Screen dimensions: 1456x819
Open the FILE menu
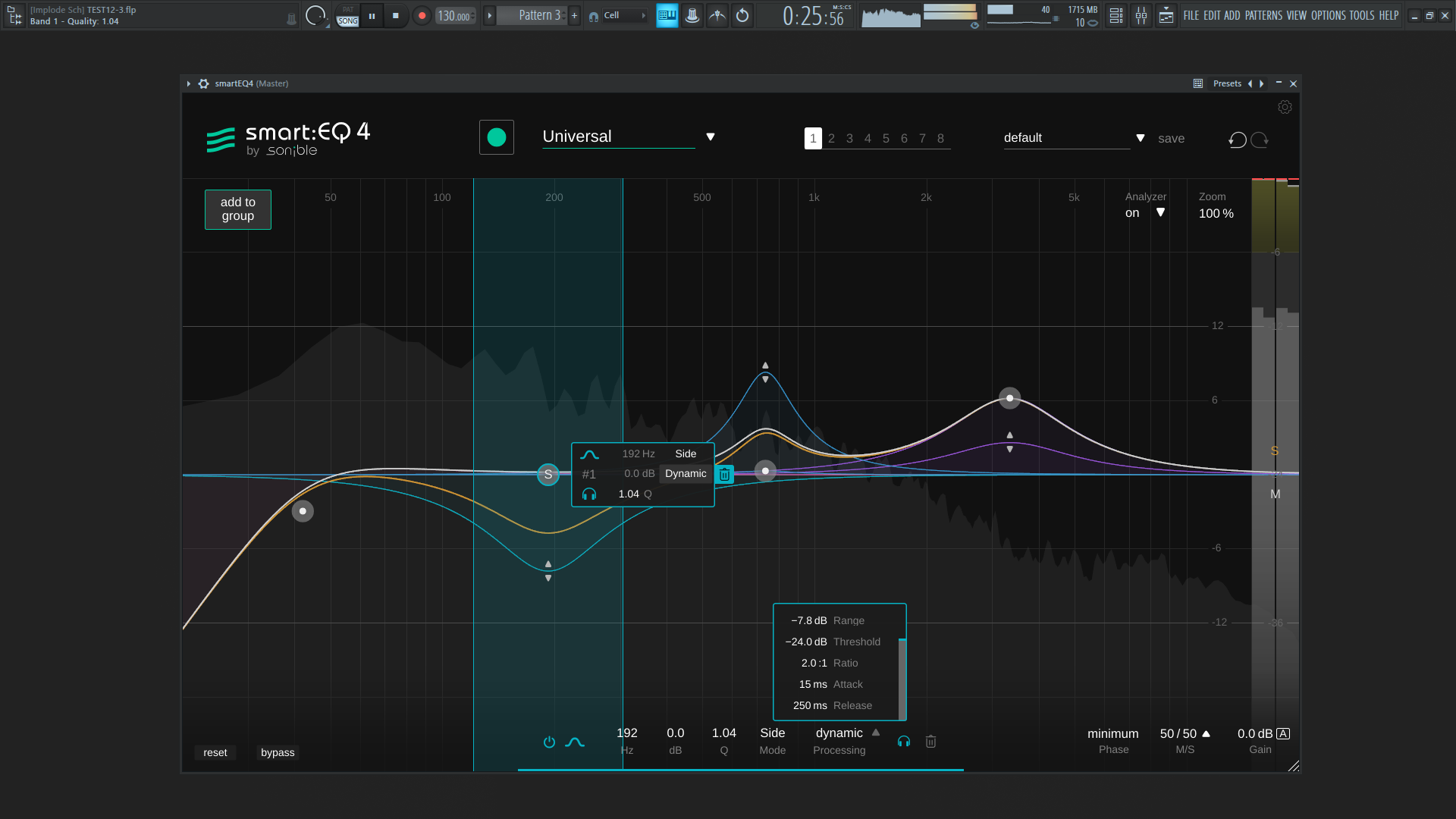1191,15
